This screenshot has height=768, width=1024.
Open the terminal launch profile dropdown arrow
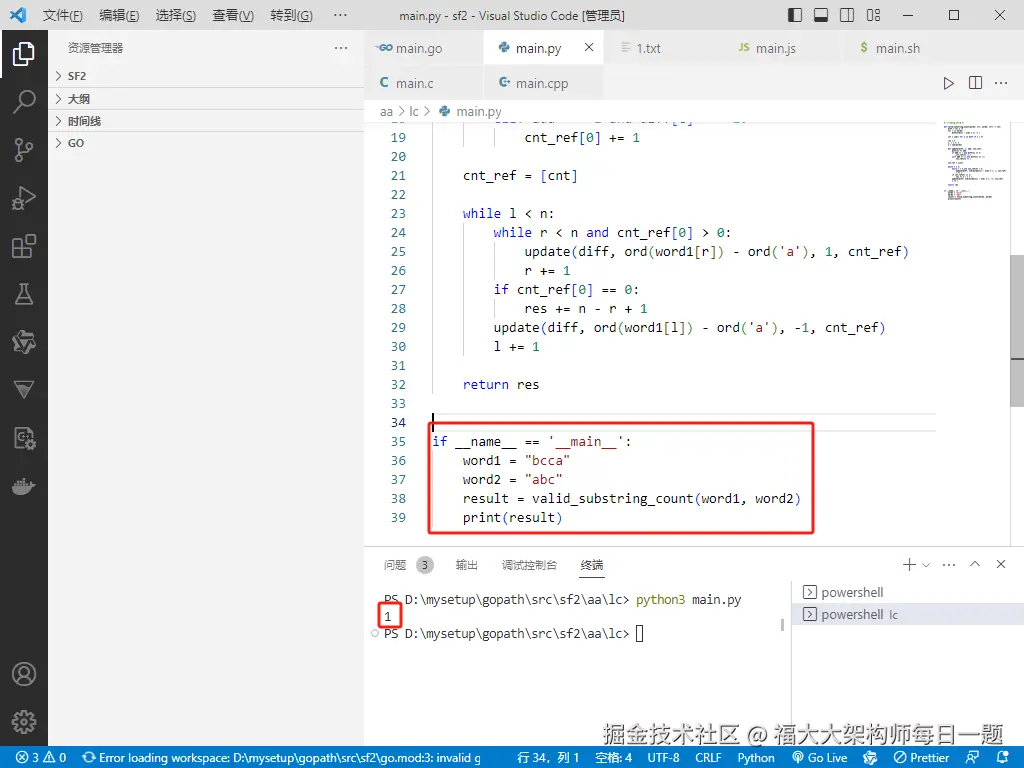click(926, 565)
